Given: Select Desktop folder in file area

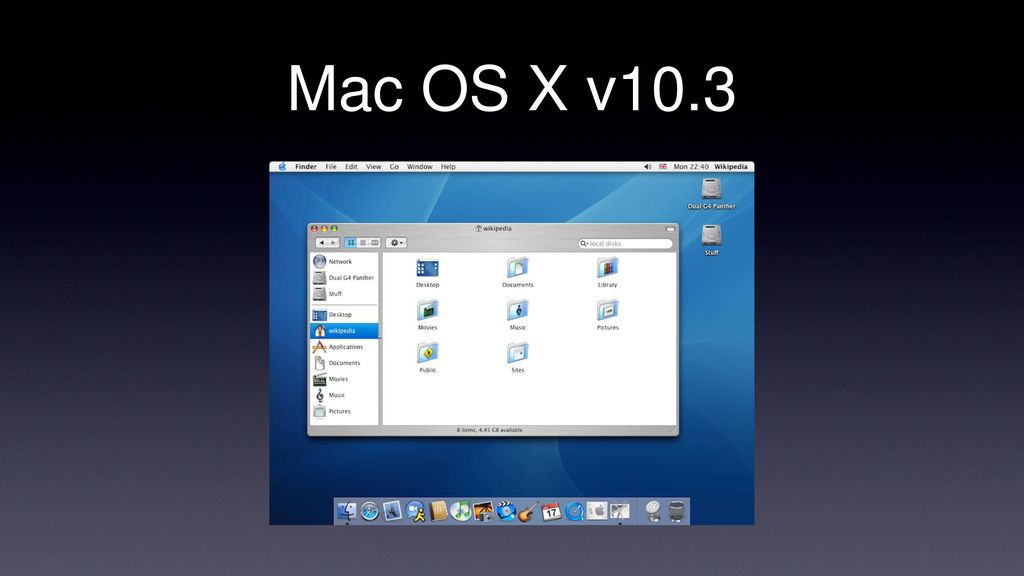Looking at the screenshot, I should pos(428,272).
